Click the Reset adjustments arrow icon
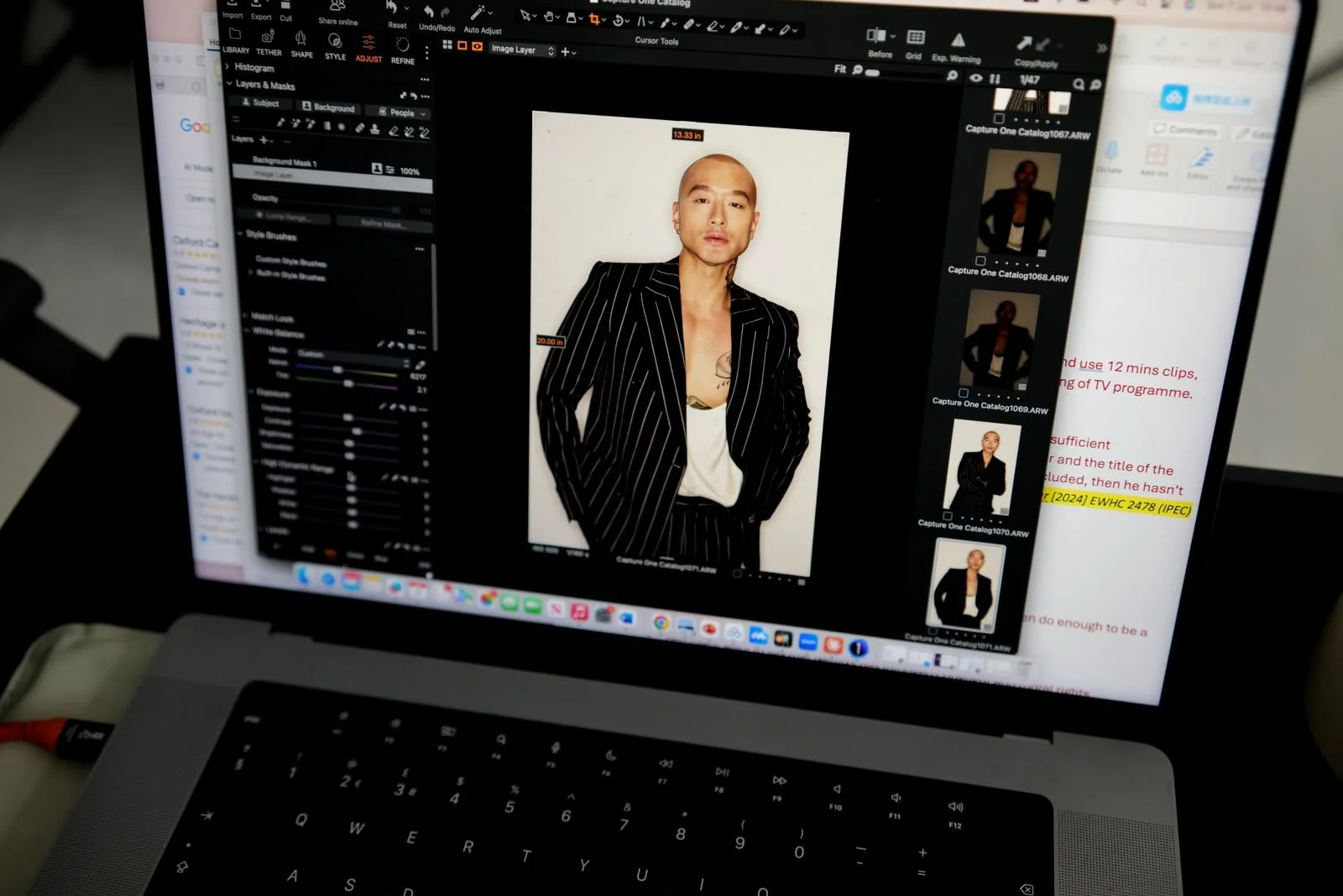 point(392,8)
